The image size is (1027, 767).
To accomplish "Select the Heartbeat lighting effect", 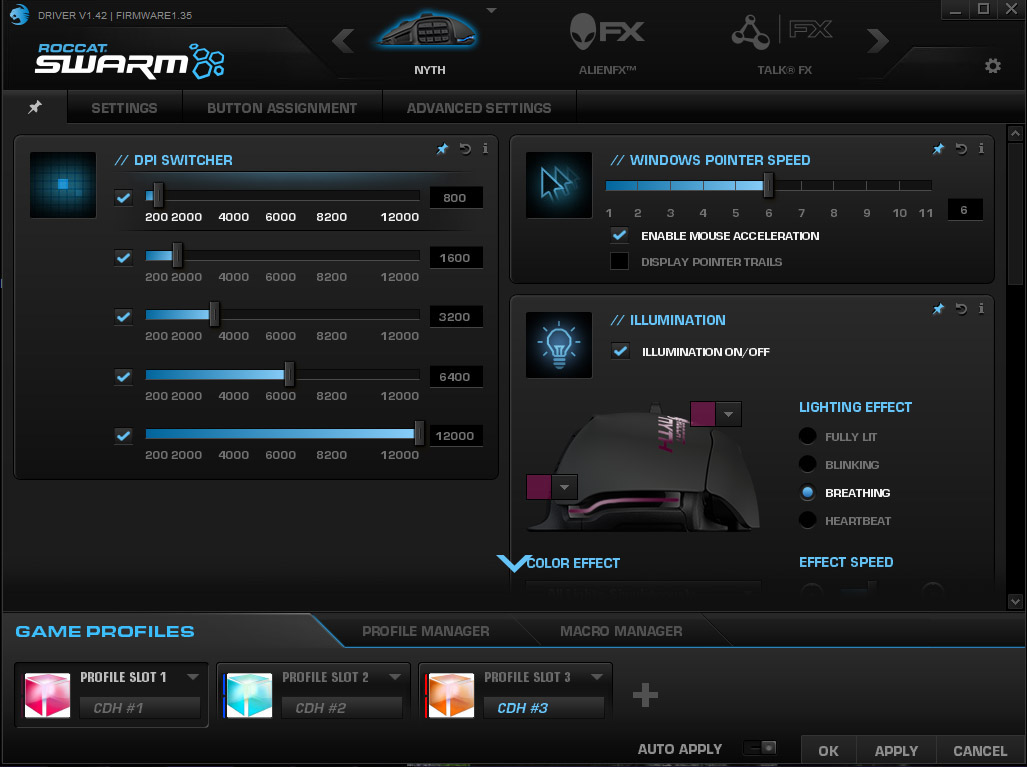I will click(808, 520).
